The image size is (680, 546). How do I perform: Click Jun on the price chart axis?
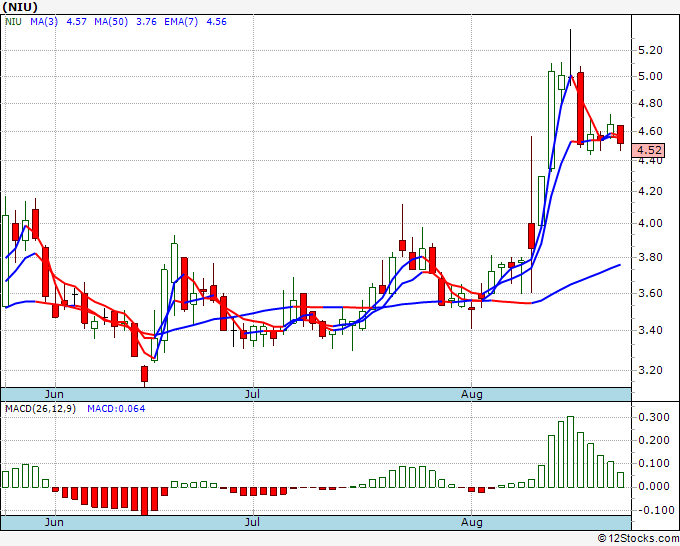[x=54, y=394]
